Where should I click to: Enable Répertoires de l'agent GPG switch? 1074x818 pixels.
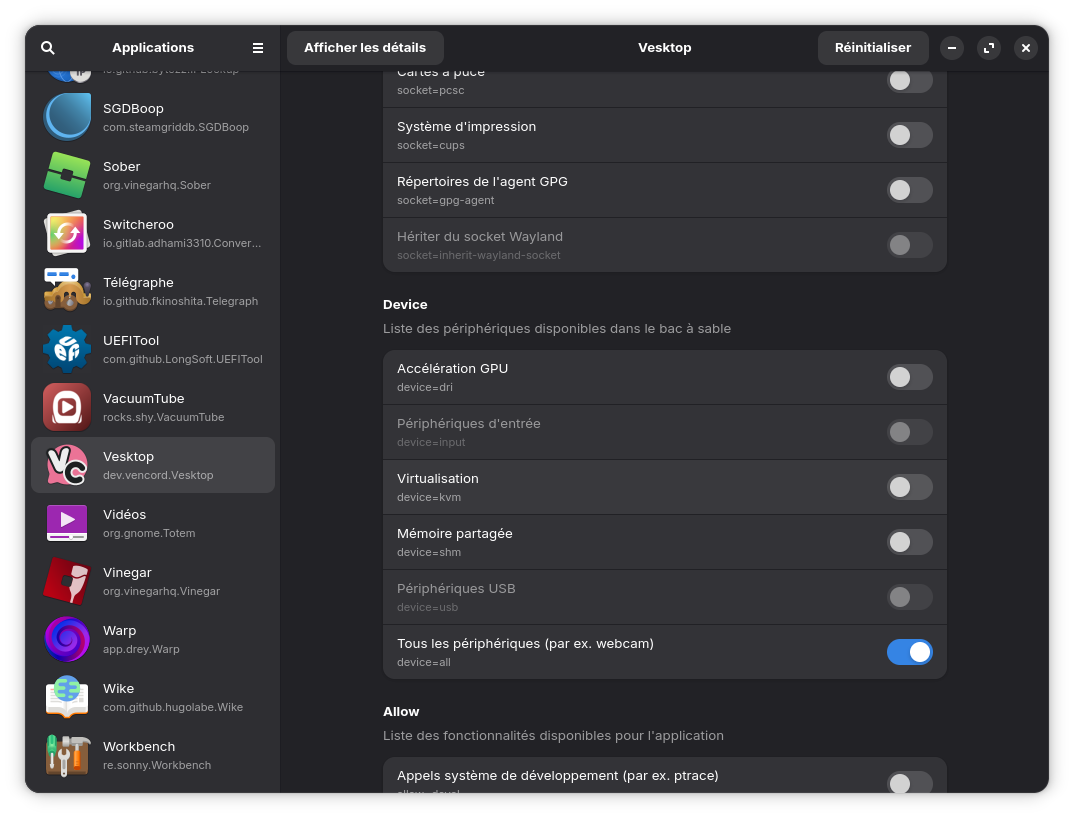[x=909, y=190]
